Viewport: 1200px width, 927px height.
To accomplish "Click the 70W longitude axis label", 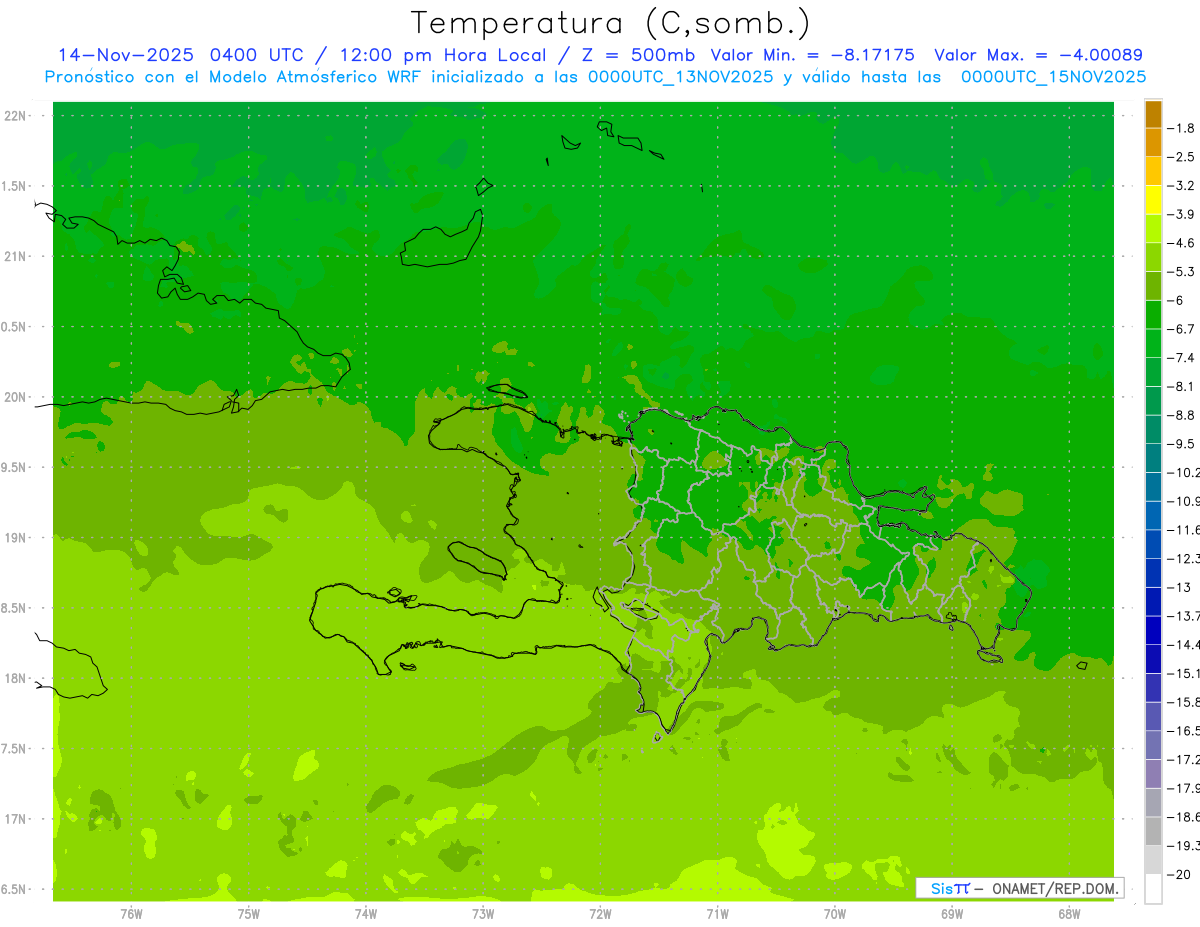I will point(835,914).
